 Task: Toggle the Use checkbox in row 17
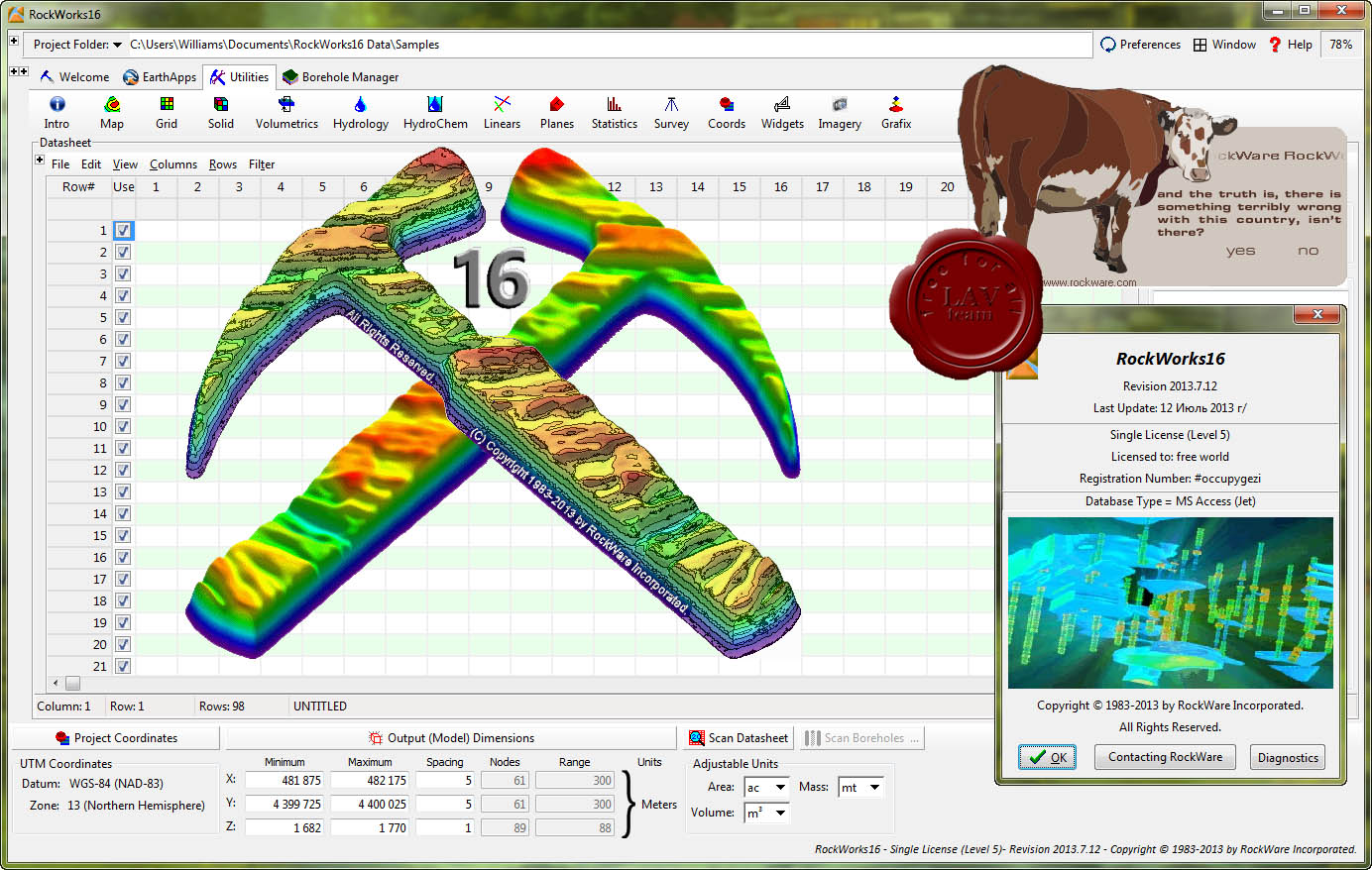coord(123,579)
